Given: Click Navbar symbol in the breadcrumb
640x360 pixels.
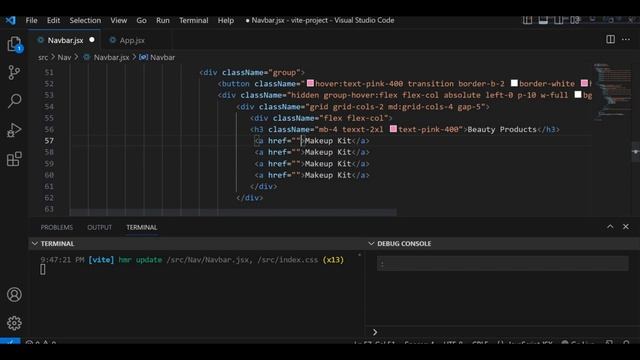Looking at the screenshot, I should [x=162, y=58].
